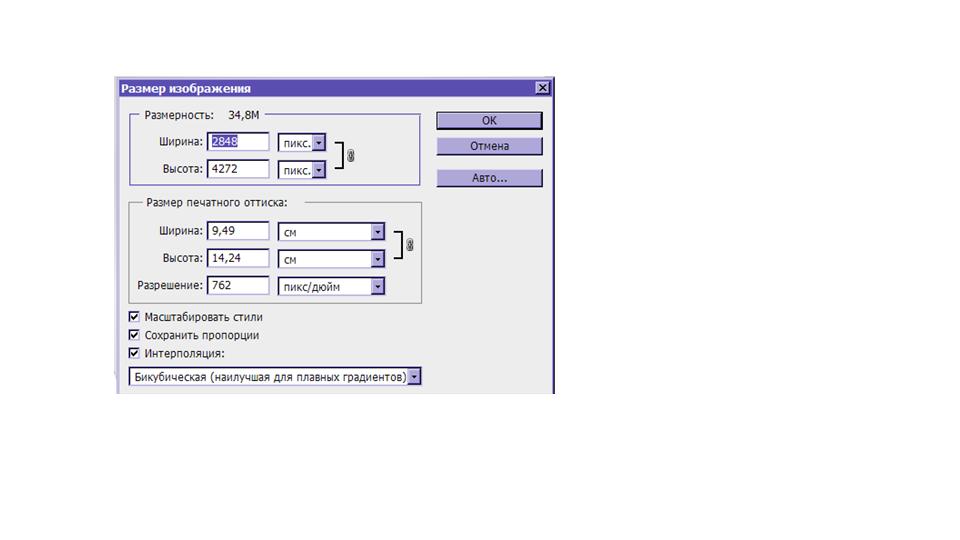960x540 pixels.
Task: Select the print width field showing 9,49
Action: point(238,231)
